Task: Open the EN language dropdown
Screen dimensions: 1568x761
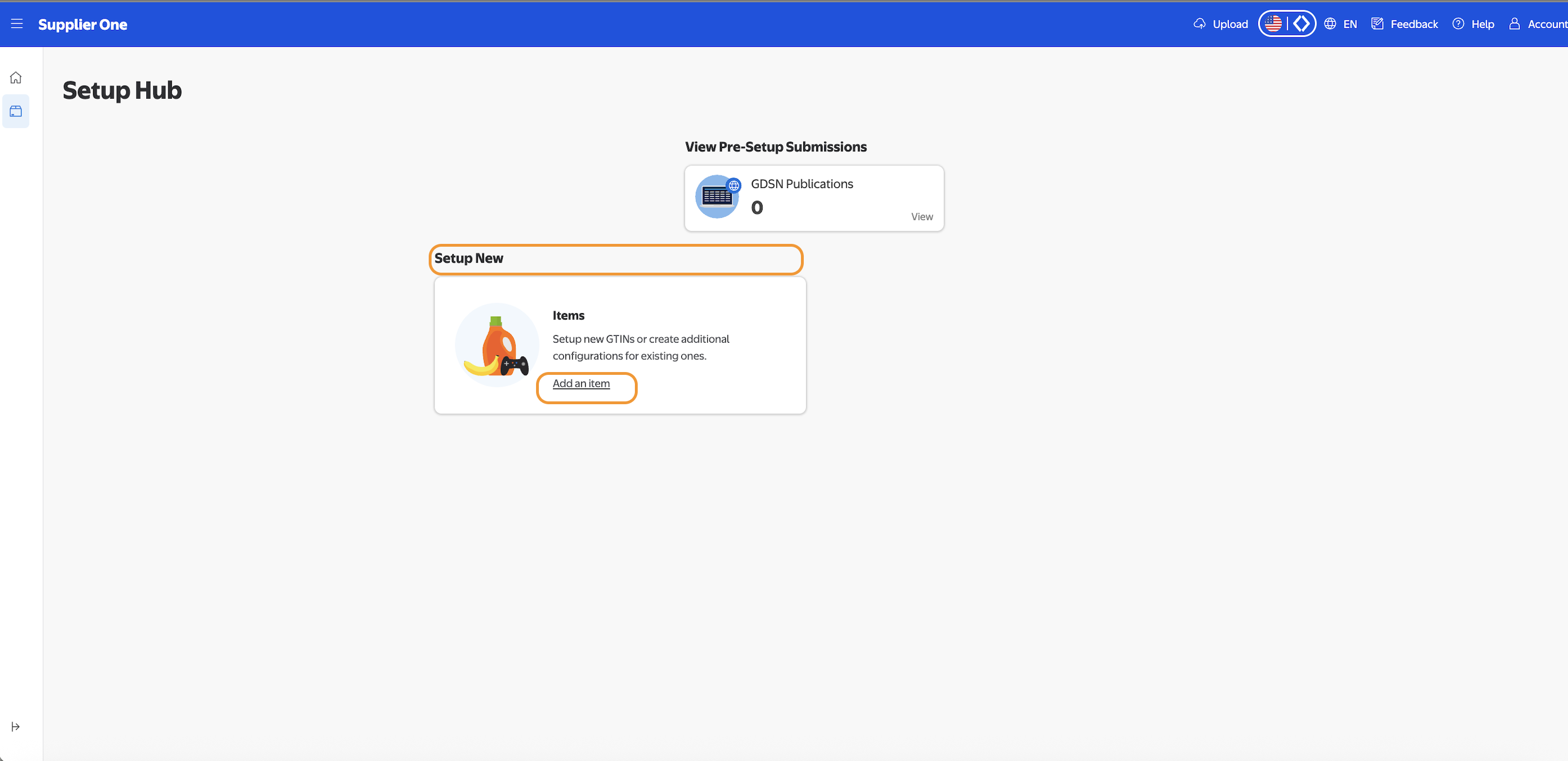Action: click(x=1350, y=24)
